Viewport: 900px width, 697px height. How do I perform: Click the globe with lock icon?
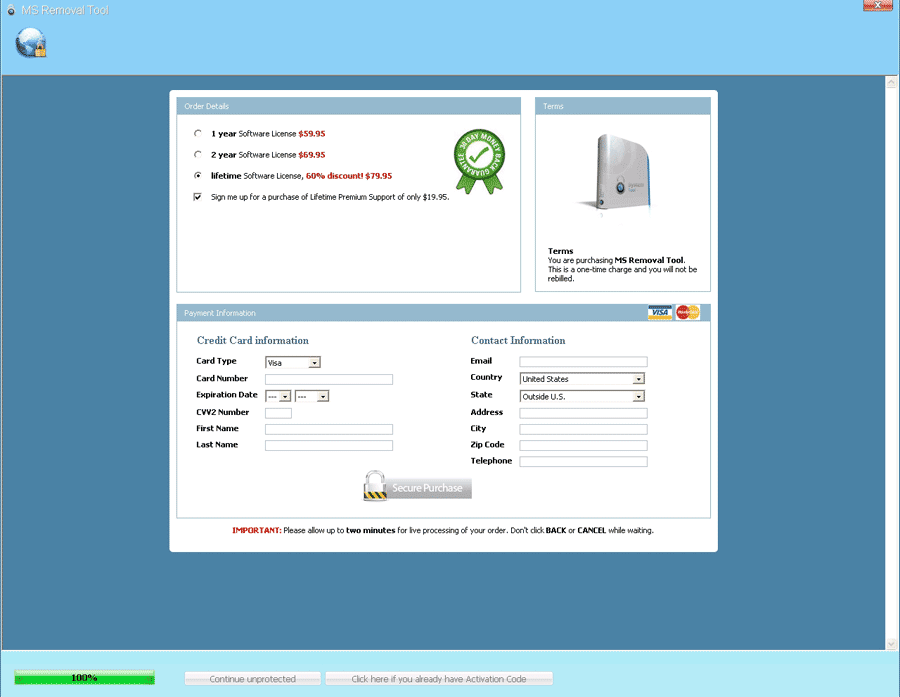(31, 43)
